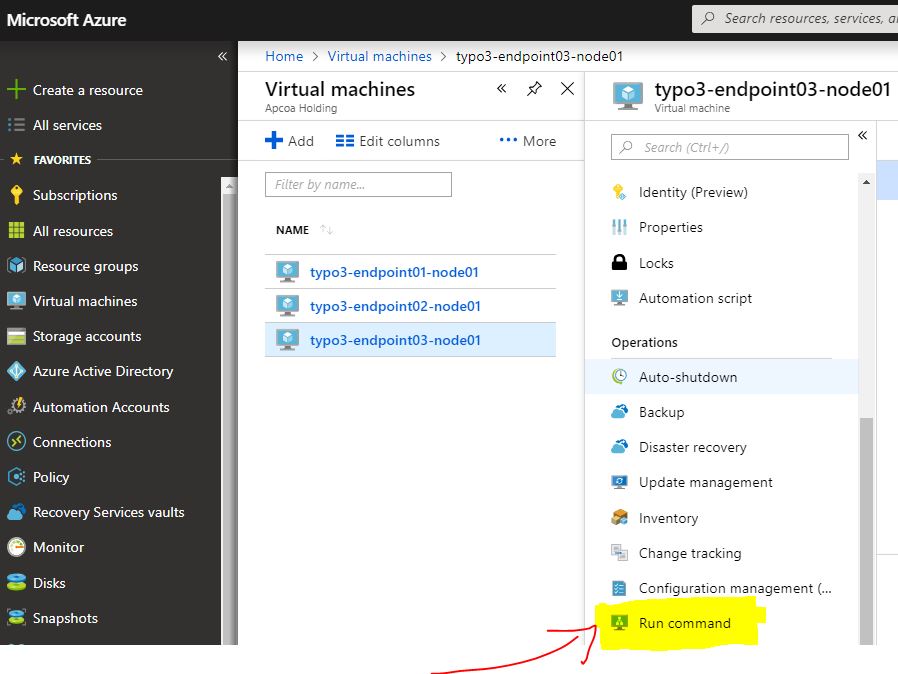The height and width of the screenshot is (674, 898).
Task: Click the Disaster recovery cloud icon
Action: [619, 447]
